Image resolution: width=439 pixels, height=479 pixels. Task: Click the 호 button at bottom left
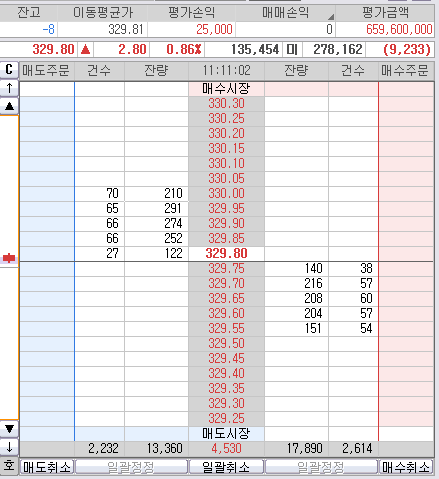click(9, 466)
